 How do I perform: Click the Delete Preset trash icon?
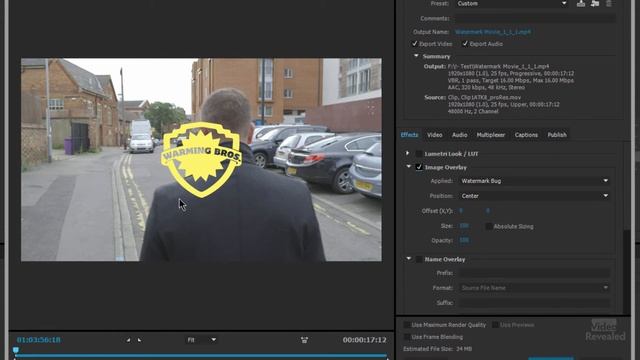[609, 4]
